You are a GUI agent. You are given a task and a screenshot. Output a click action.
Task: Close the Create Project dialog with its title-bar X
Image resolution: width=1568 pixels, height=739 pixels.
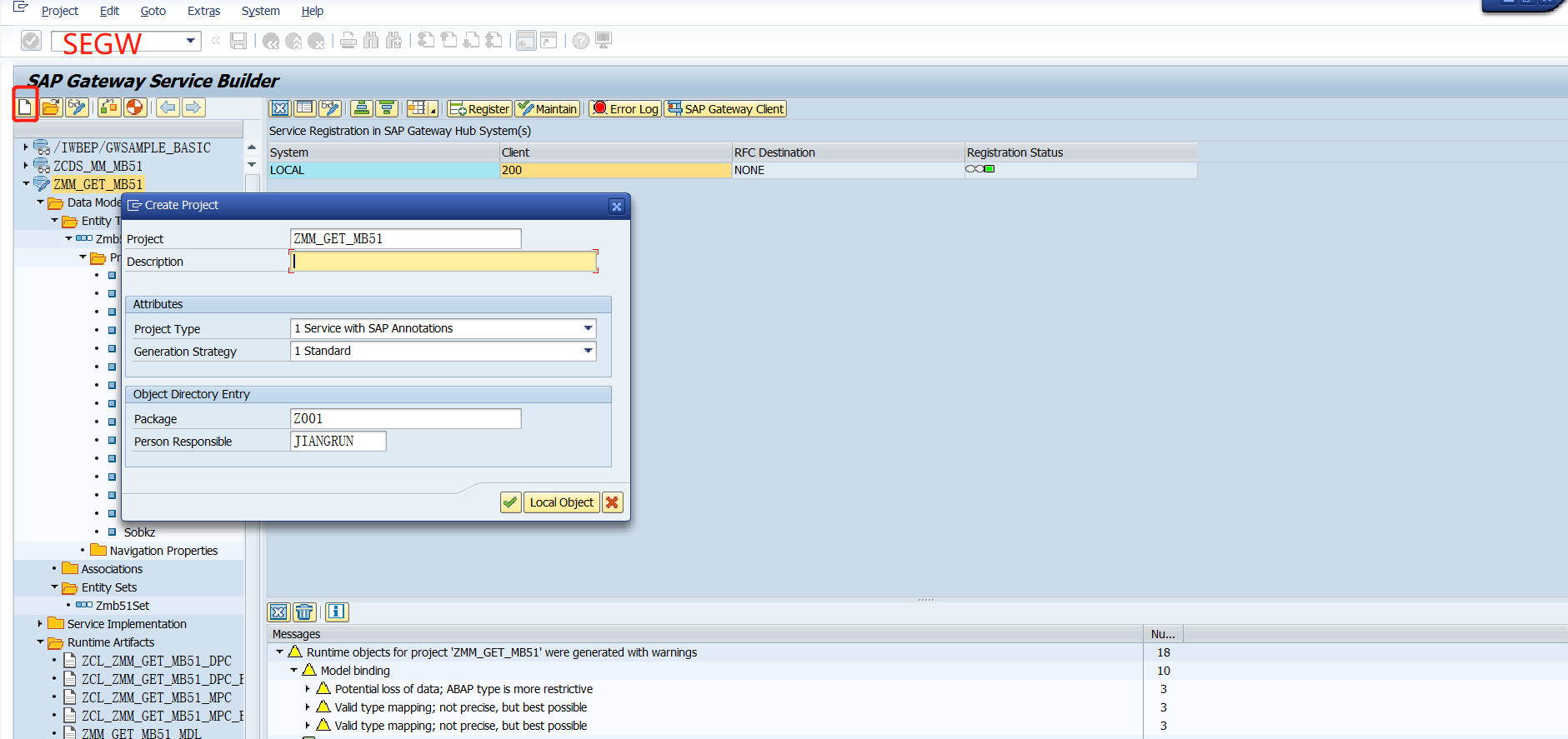(x=617, y=206)
